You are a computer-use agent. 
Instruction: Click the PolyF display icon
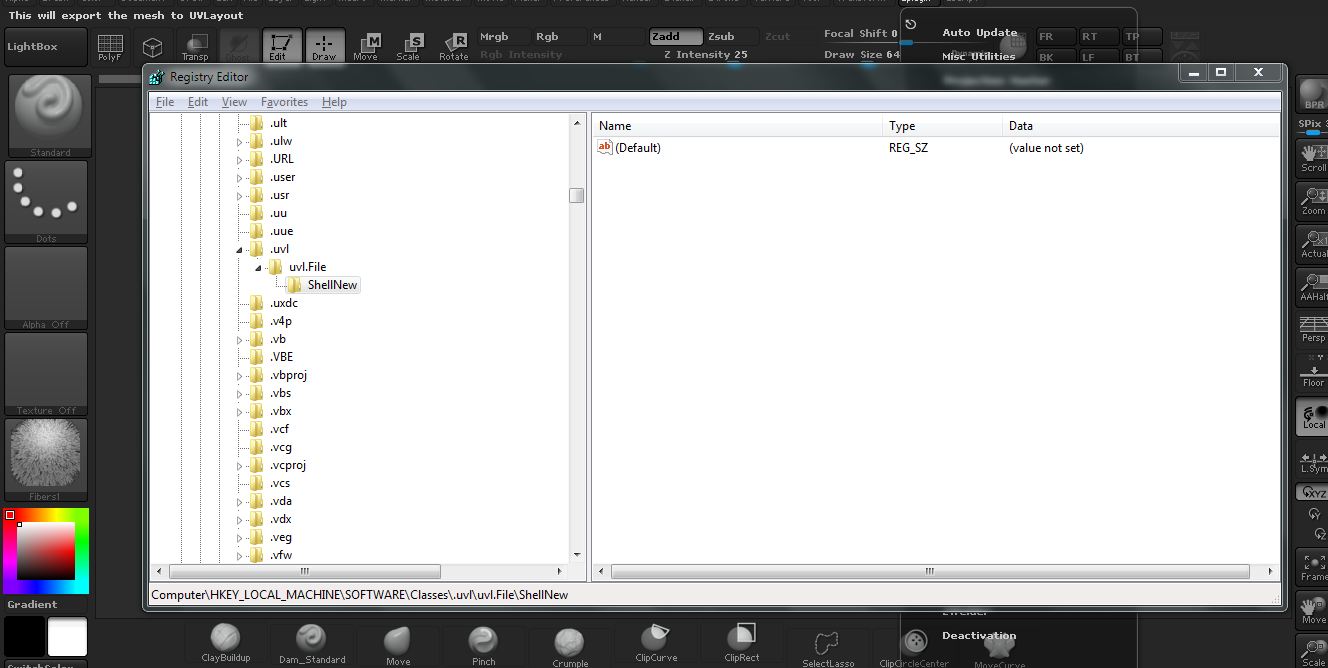tap(110, 46)
